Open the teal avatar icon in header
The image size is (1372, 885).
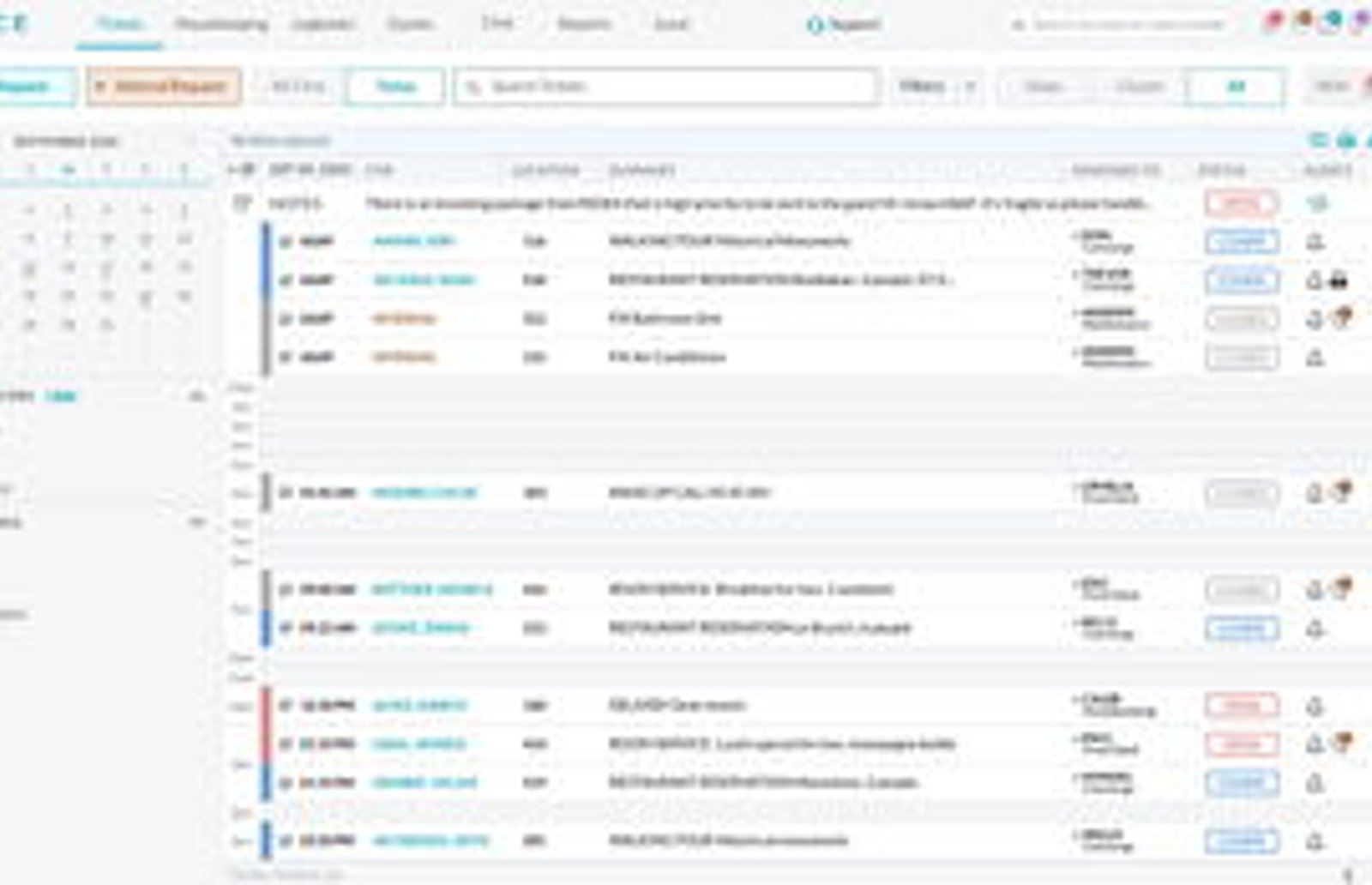[x=1332, y=22]
